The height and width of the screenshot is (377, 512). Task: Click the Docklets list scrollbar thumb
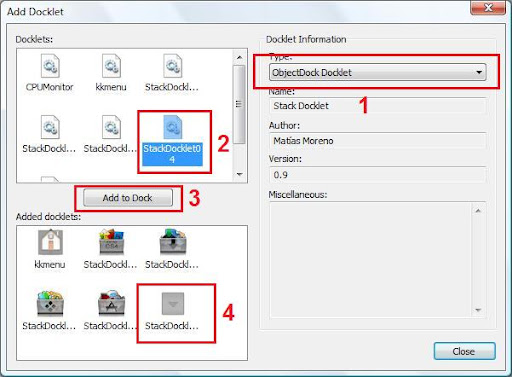coord(239,104)
